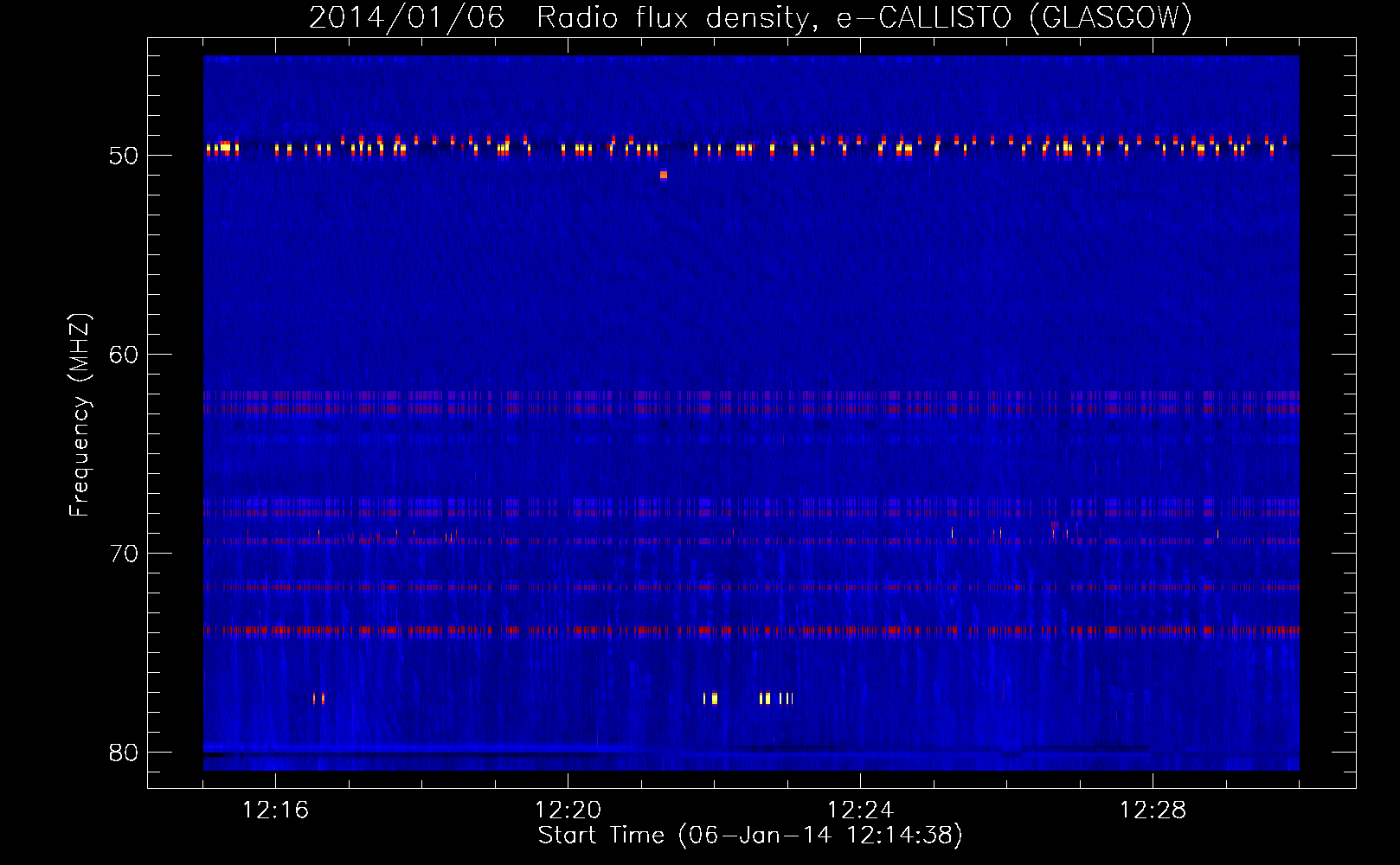Click the plot title '2014/01/06 Radio flux density, e-CALLISTO (GLASGOW)'
The image size is (1400, 865).
(x=750, y=17)
